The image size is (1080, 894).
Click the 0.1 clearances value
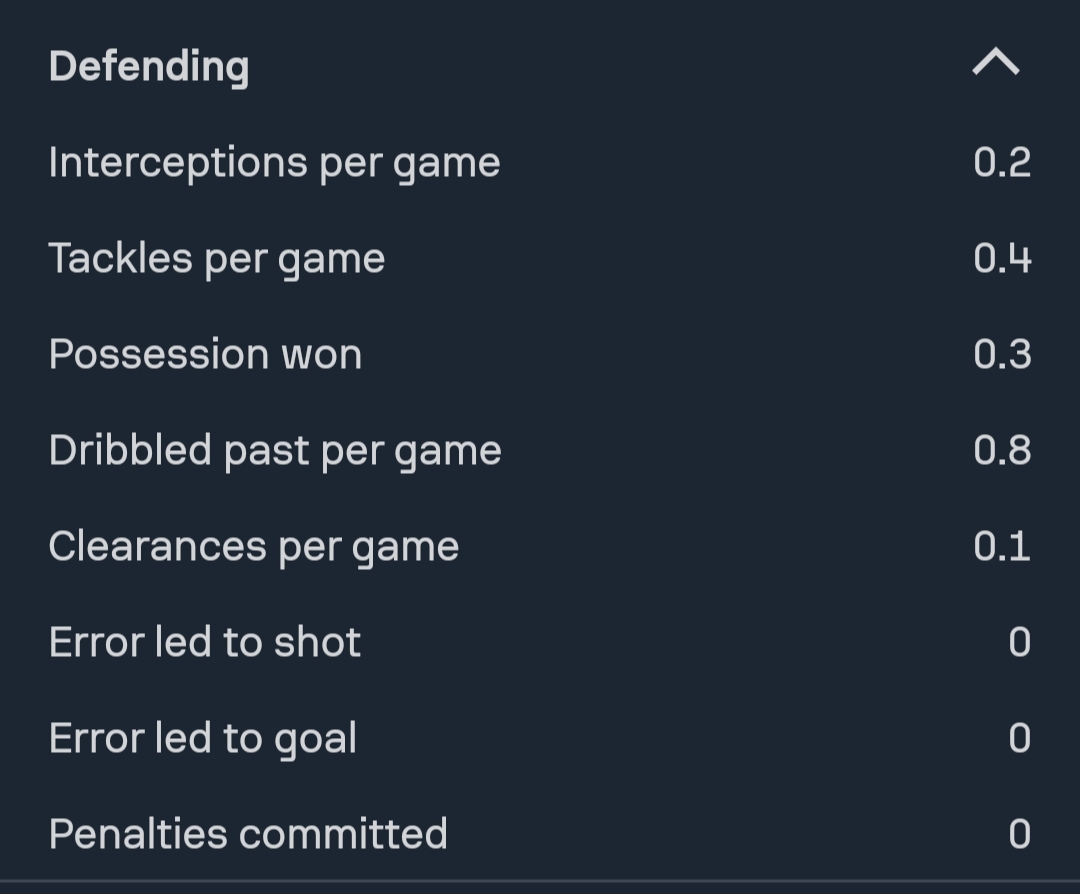click(x=1002, y=546)
